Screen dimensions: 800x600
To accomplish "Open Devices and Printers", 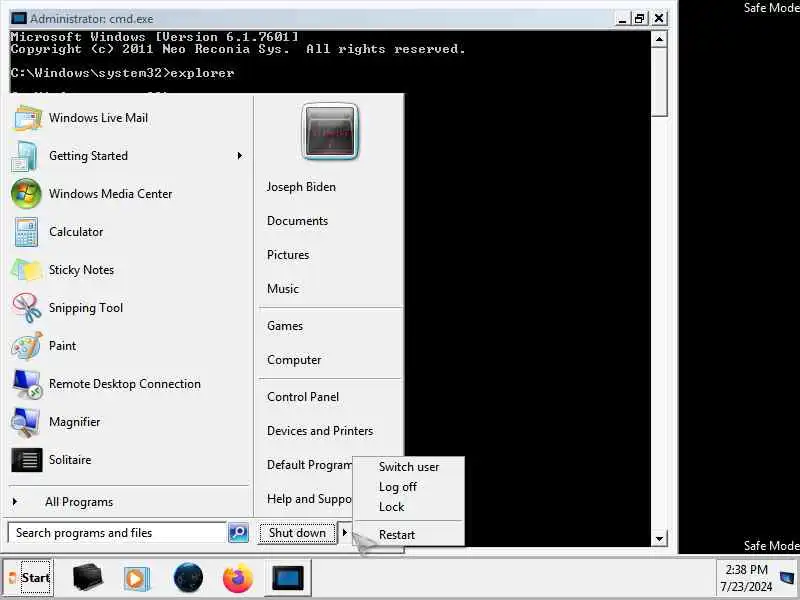I will tap(320, 431).
